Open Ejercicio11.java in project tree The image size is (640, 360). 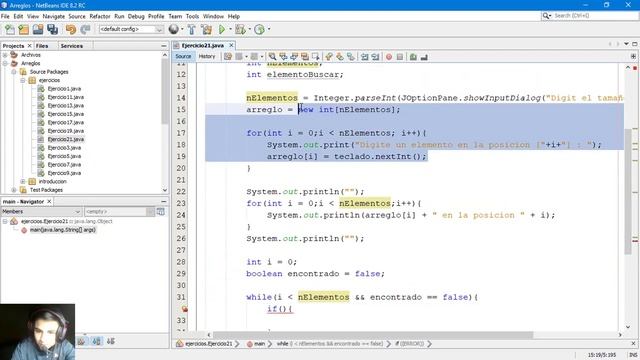point(65,97)
